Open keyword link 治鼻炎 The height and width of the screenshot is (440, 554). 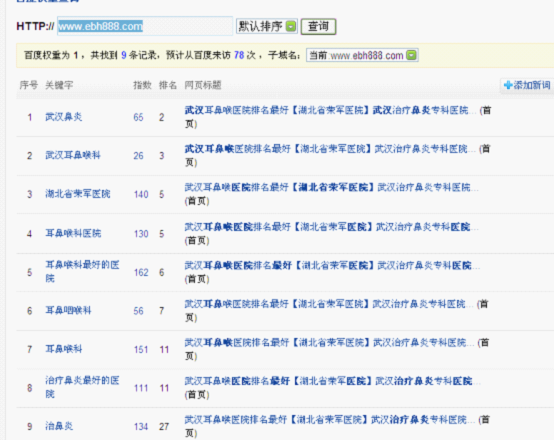(59, 426)
